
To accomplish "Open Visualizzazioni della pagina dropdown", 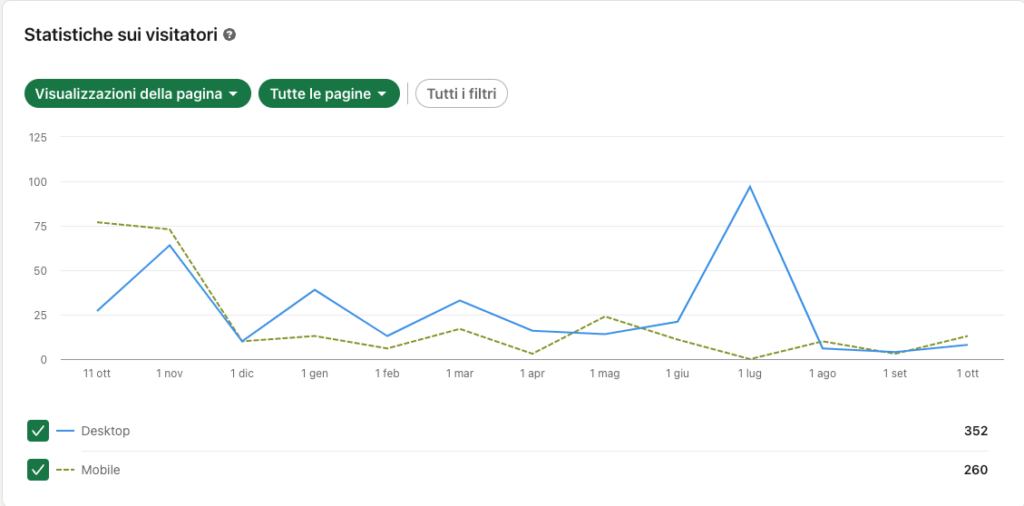I will [x=137, y=93].
